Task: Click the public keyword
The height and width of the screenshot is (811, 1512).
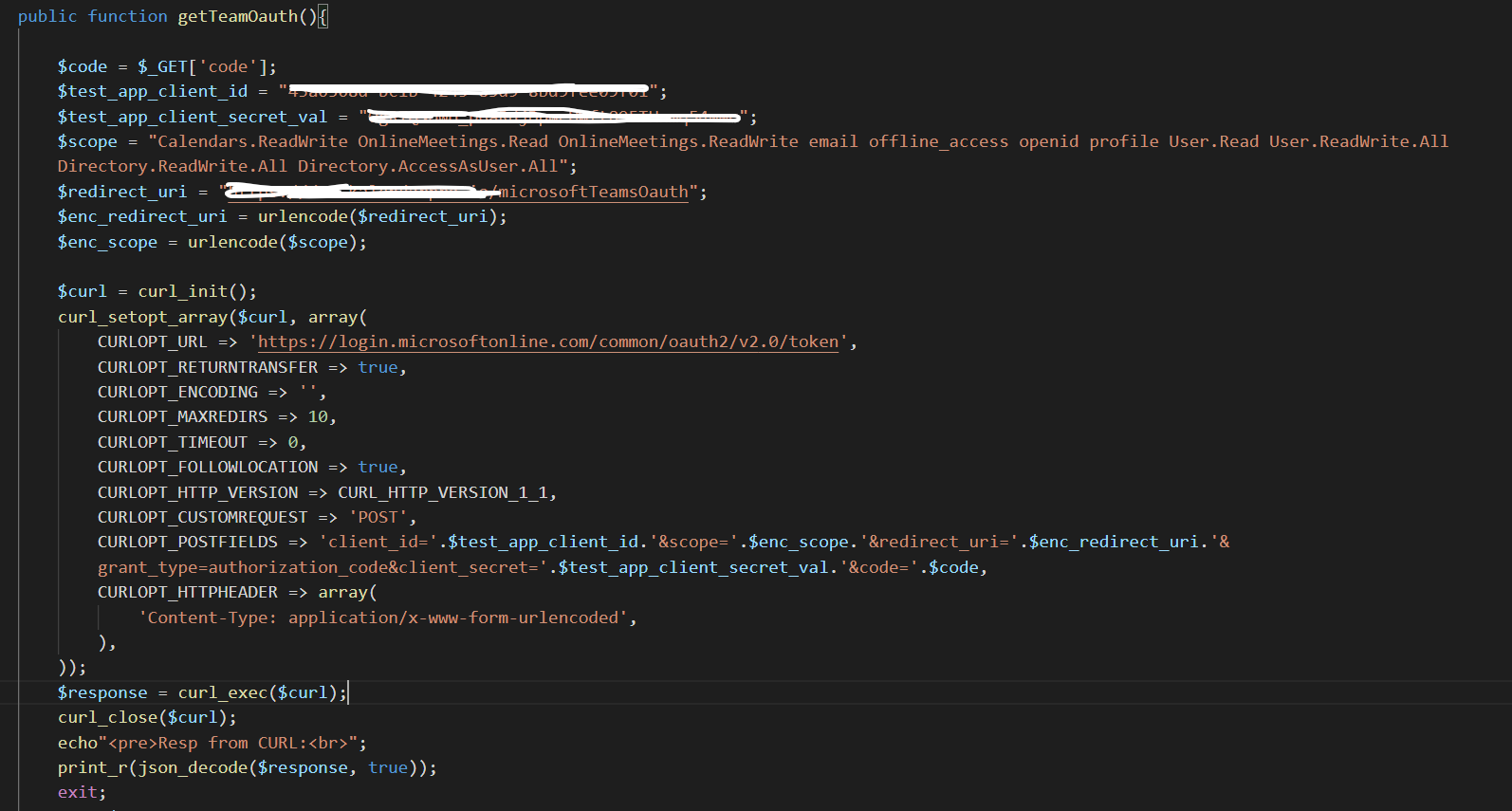Action: point(47,16)
